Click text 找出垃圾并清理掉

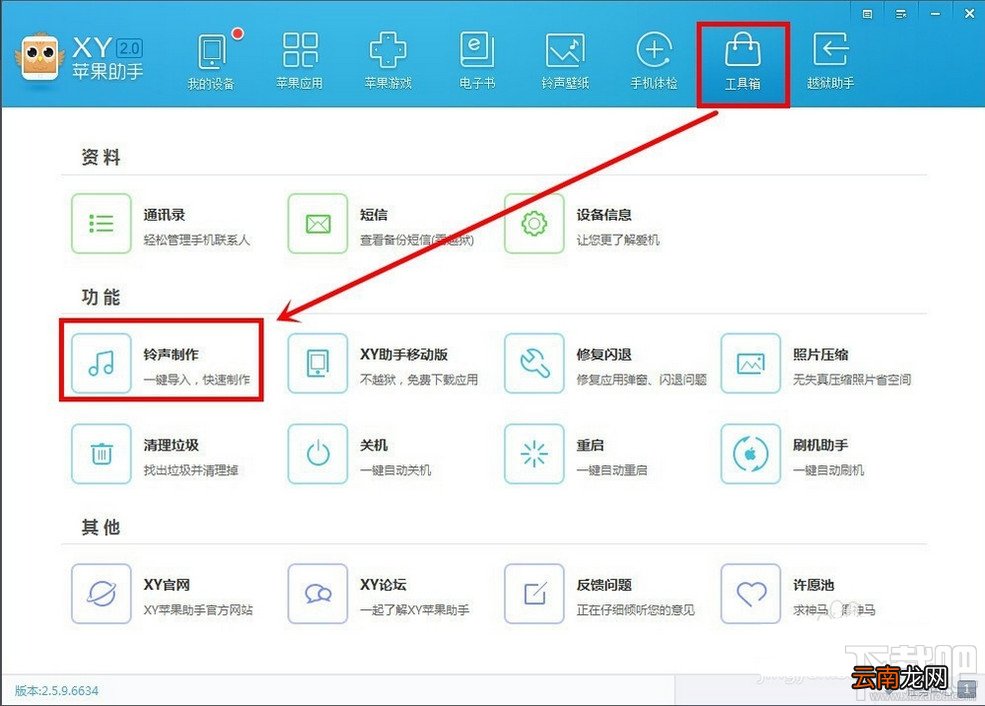(x=190, y=470)
